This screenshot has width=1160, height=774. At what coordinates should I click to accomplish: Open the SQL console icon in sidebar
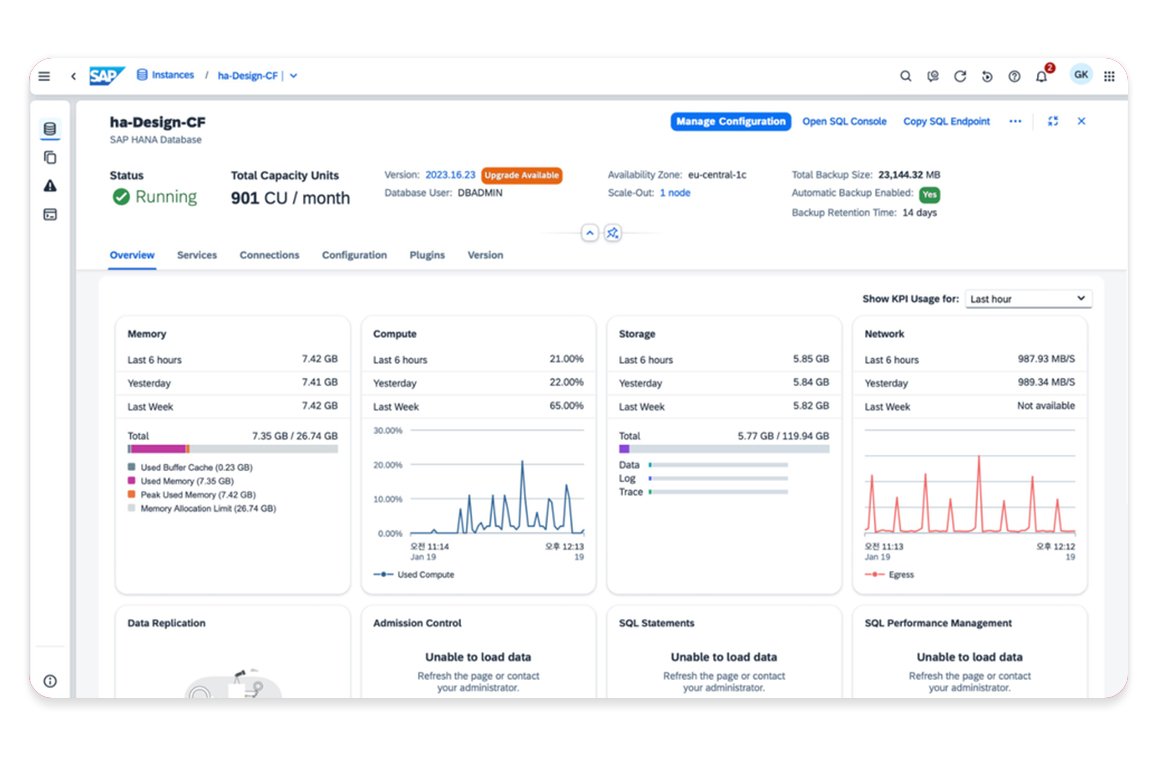(x=50, y=214)
